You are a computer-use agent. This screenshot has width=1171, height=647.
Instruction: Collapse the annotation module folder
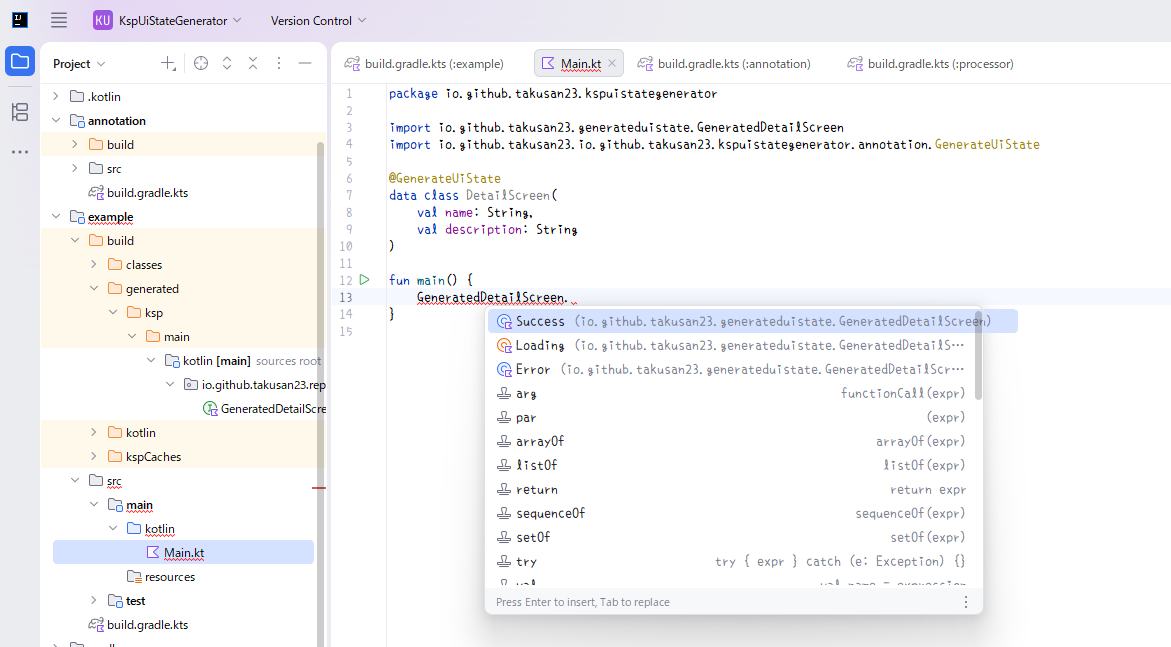point(56,121)
